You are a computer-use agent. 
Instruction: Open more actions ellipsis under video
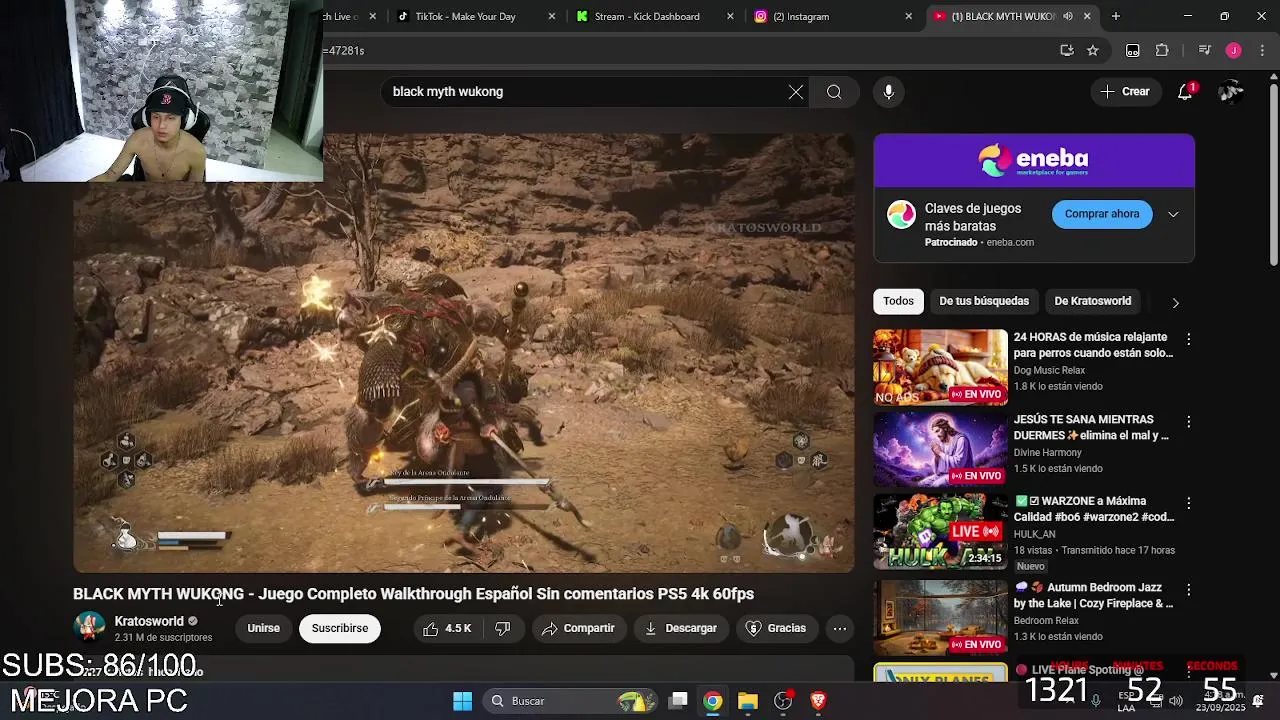(840, 628)
